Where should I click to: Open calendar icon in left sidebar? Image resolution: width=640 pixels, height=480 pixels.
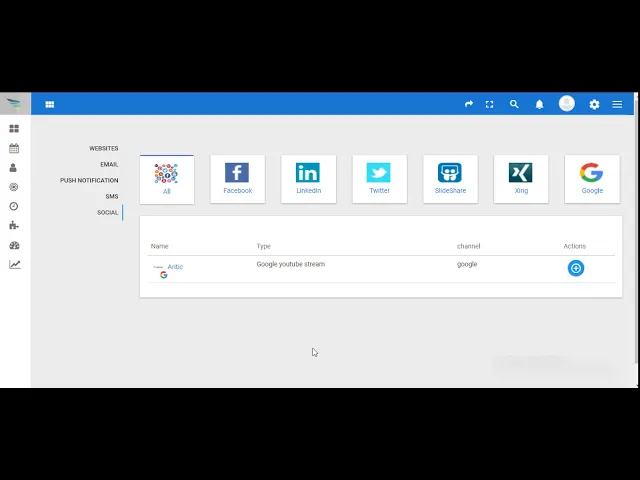(14, 148)
